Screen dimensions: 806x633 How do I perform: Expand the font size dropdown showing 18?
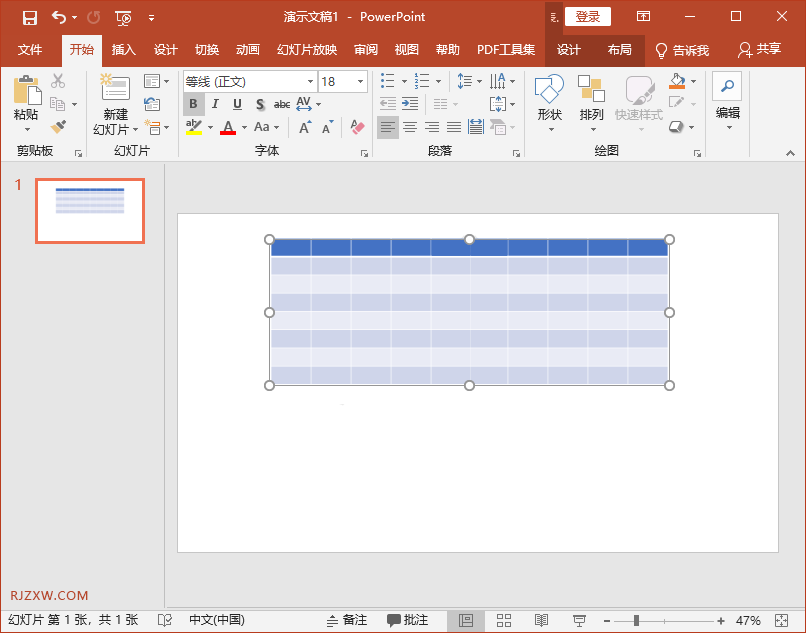(360, 81)
